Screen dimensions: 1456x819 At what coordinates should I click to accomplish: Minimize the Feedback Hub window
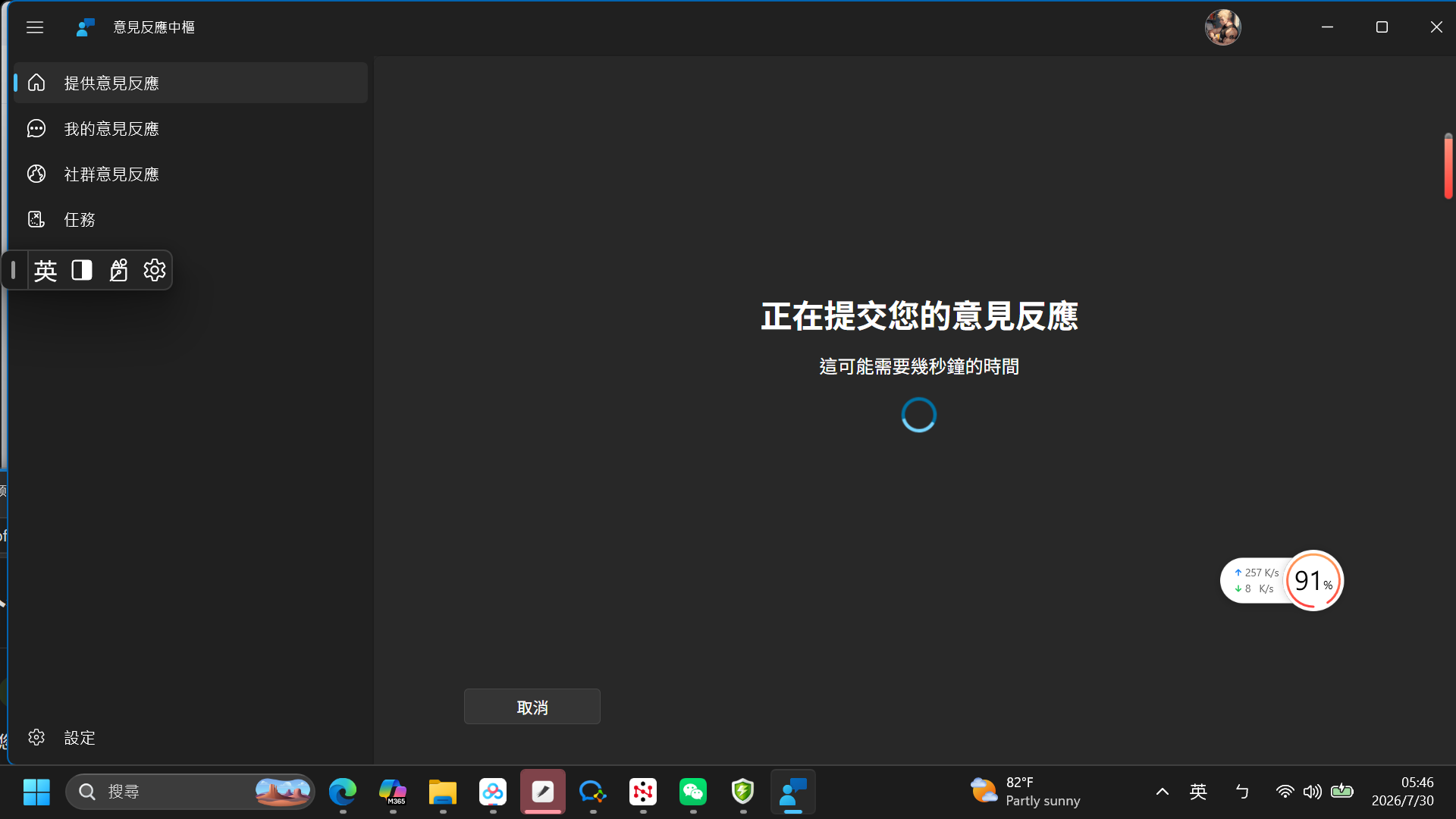[x=1327, y=27]
